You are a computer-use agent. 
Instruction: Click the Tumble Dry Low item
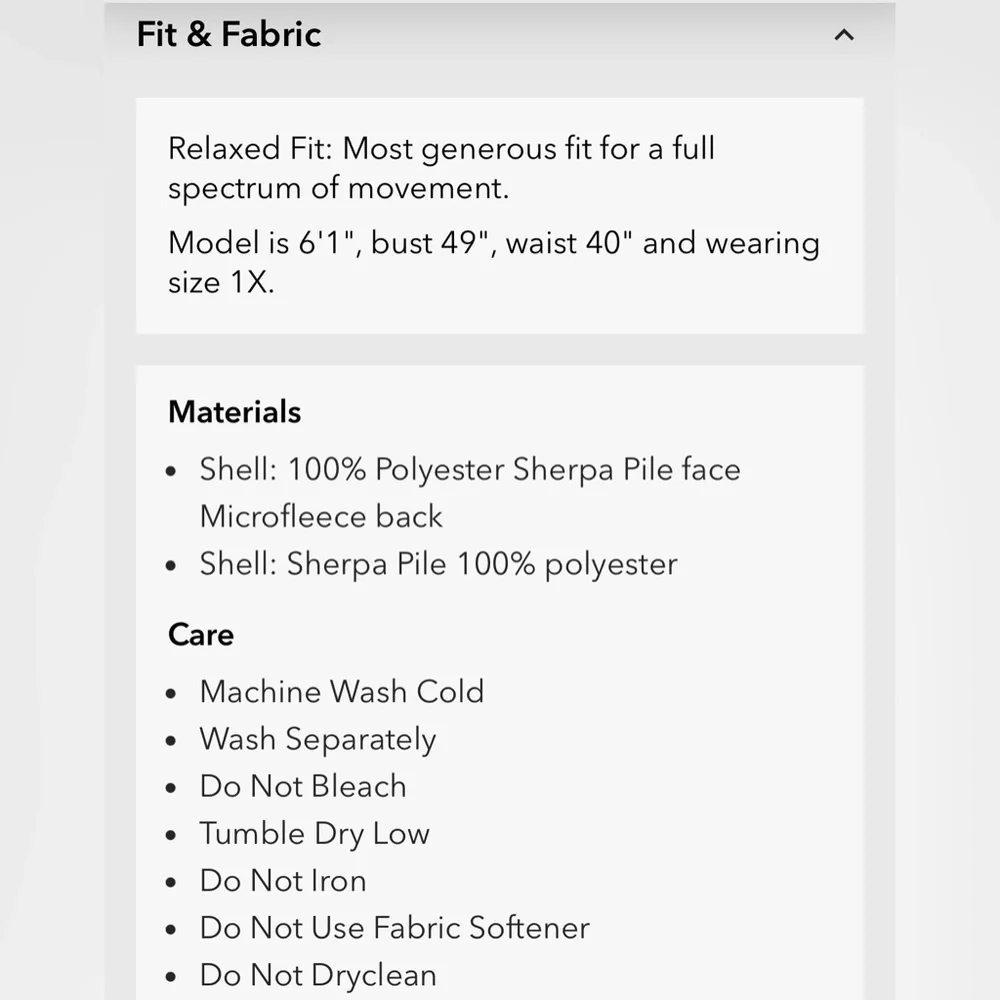coord(314,834)
